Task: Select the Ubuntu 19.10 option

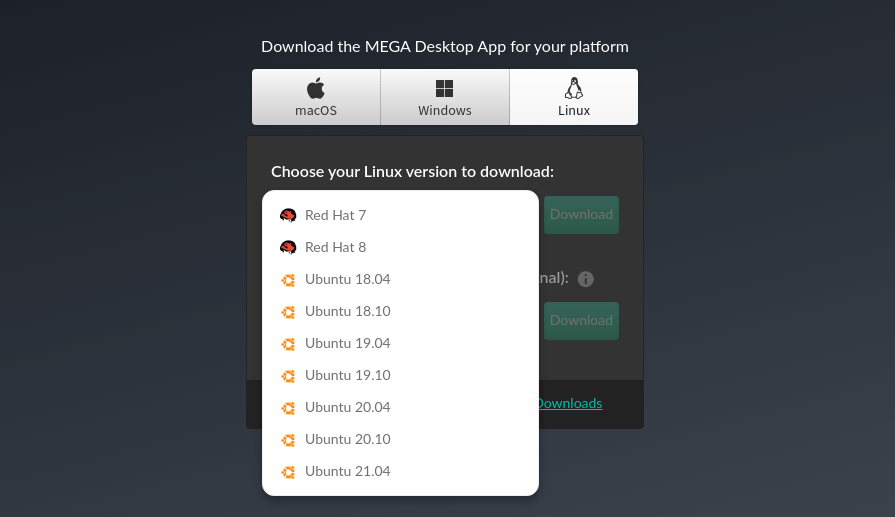Action: (347, 375)
